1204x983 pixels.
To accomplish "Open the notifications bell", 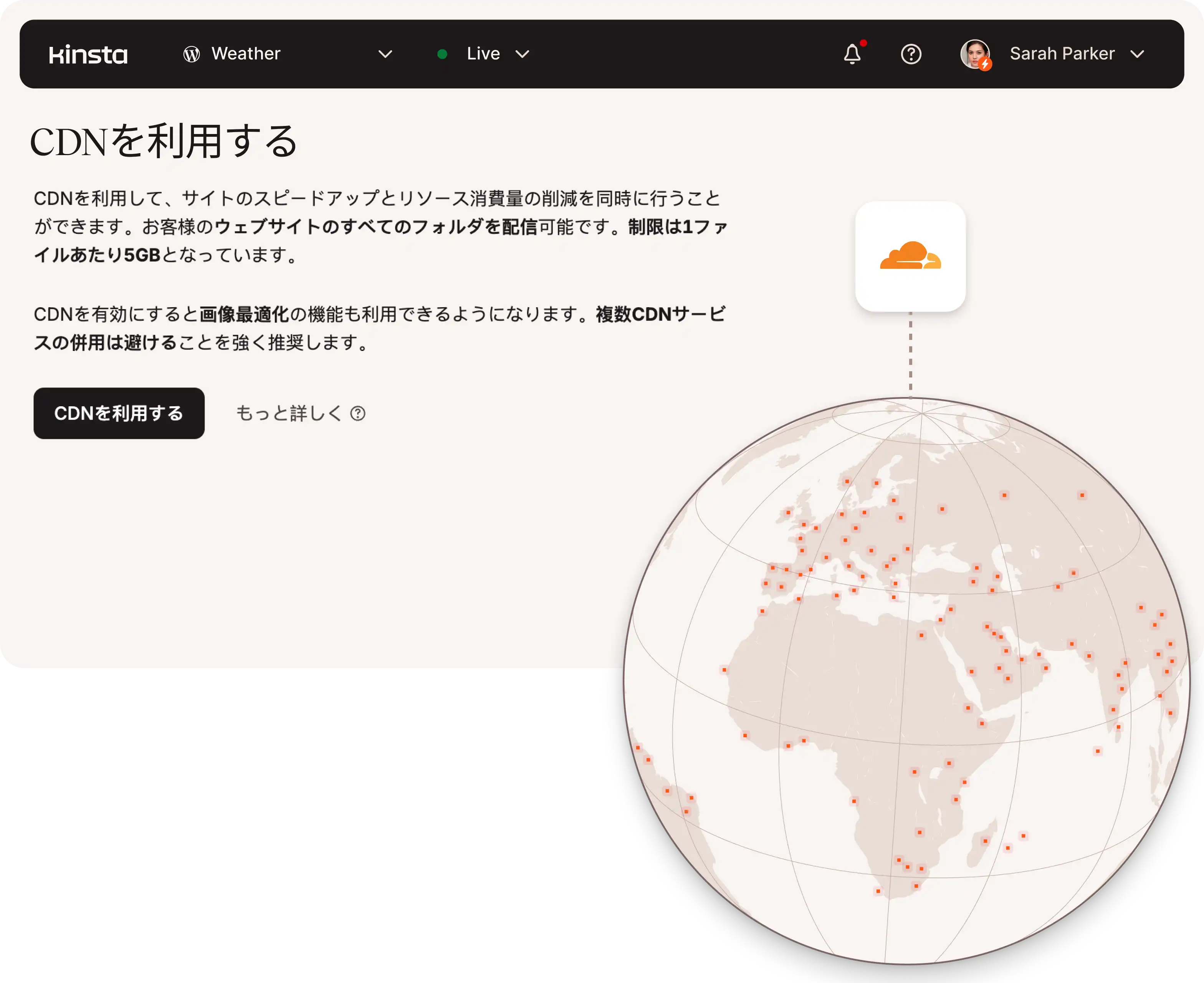I will pos(852,55).
